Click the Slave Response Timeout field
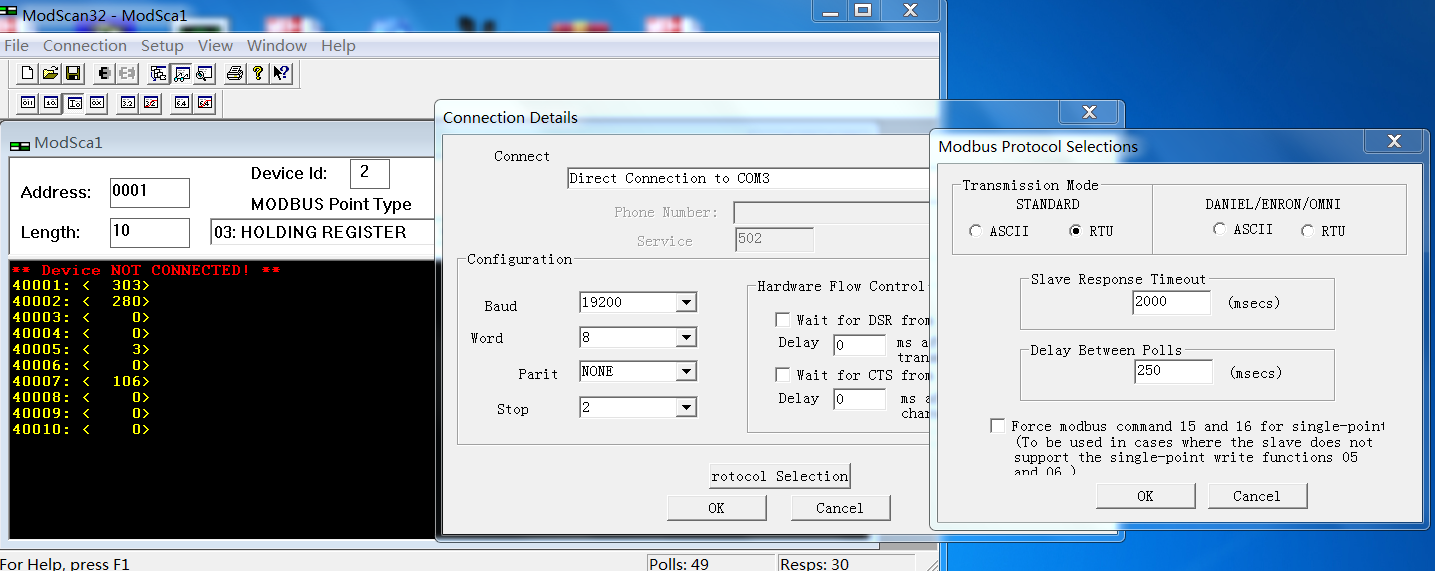 coord(1172,301)
